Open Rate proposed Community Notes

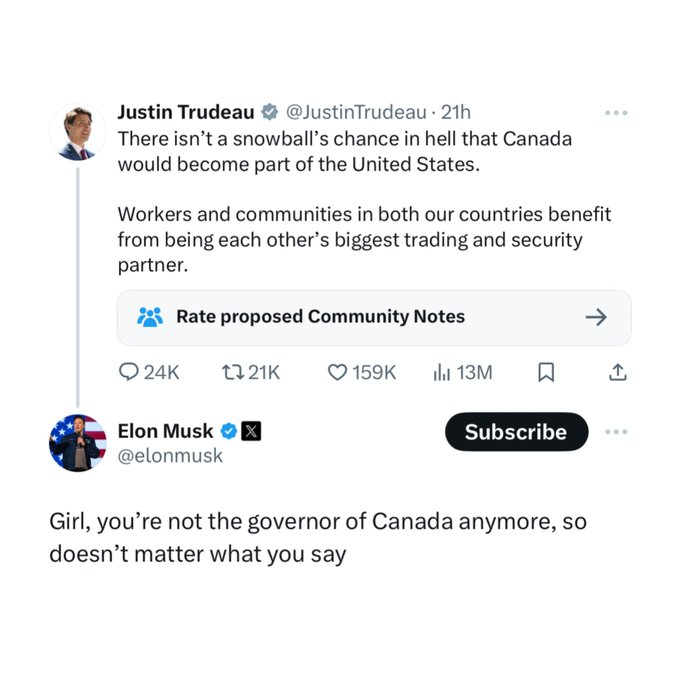tap(320, 317)
